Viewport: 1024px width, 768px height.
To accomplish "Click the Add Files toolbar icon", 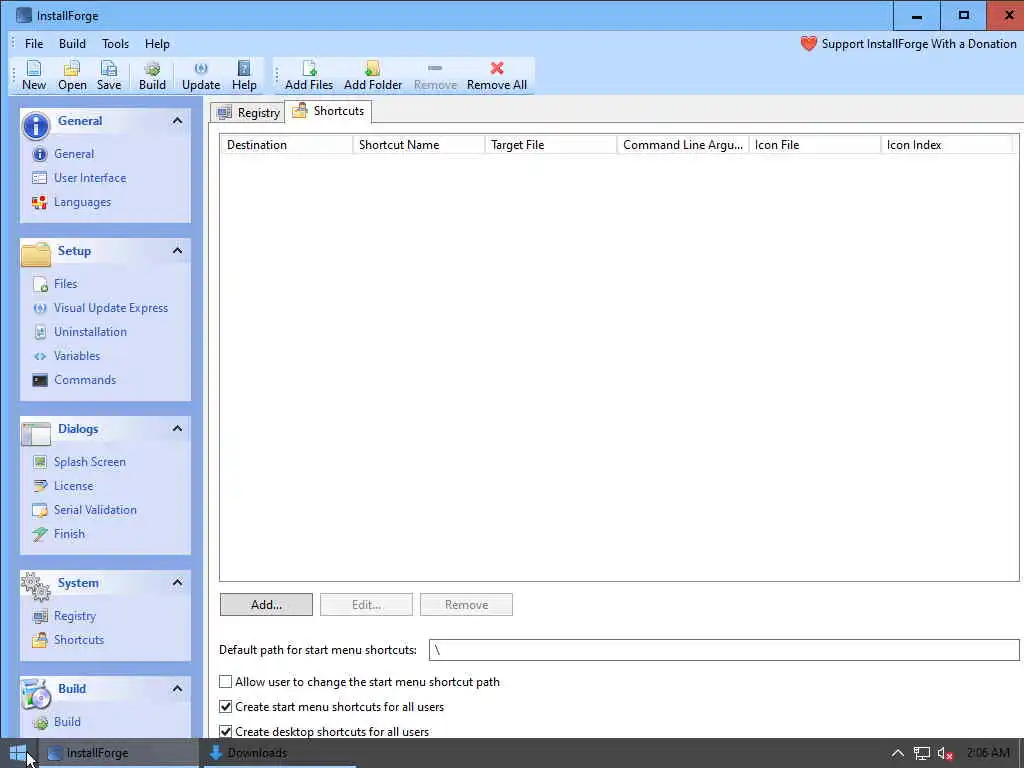I will (309, 75).
